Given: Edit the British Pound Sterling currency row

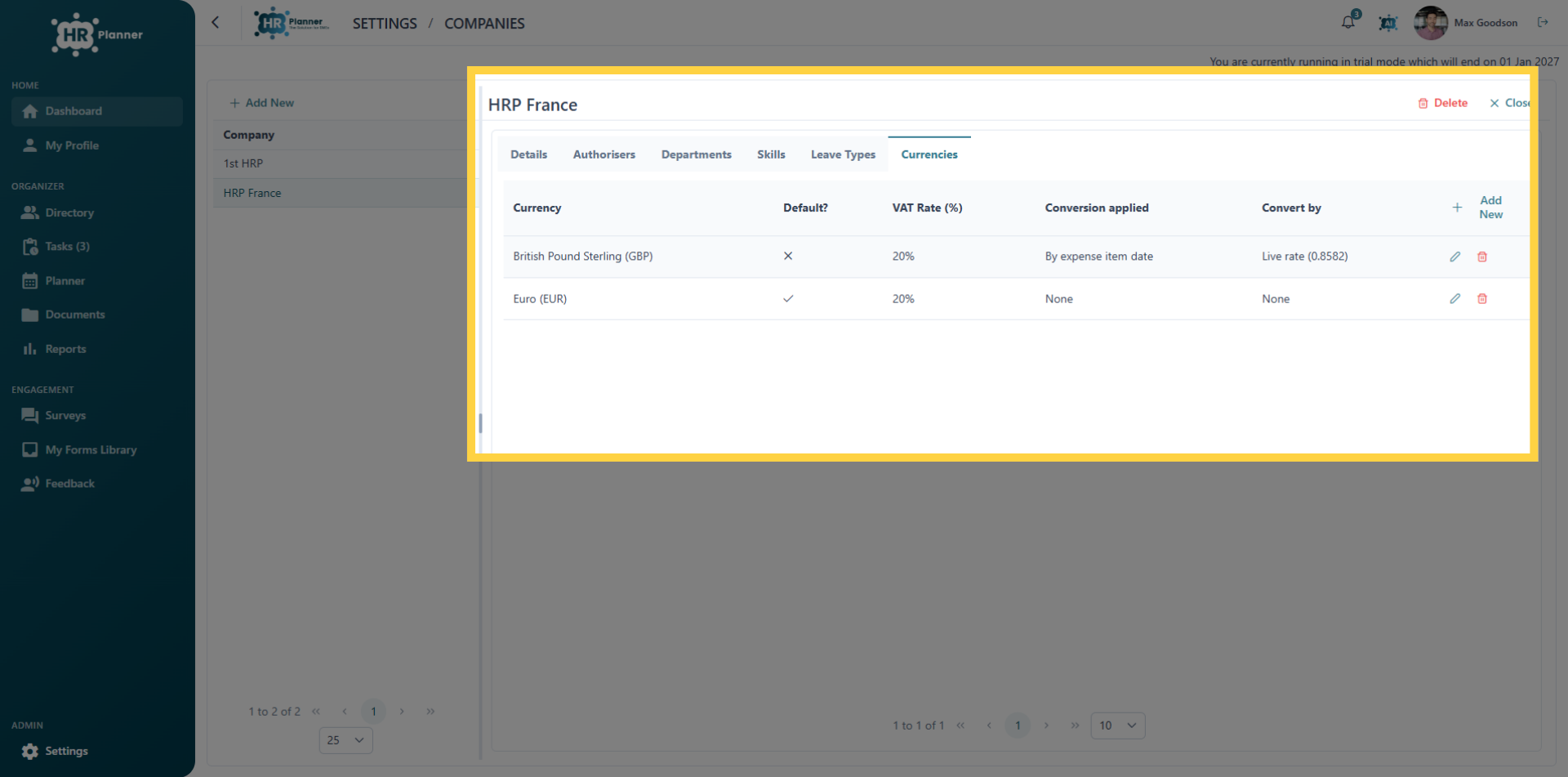Looking at the screenshot, I should point(1454,257).
